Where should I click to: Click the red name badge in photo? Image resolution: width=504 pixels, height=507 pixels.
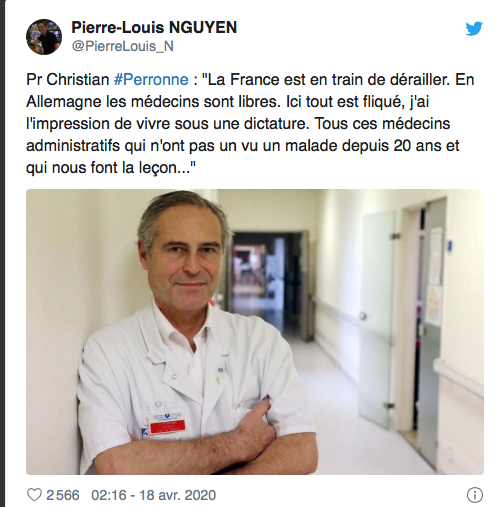tap(168, 426)
